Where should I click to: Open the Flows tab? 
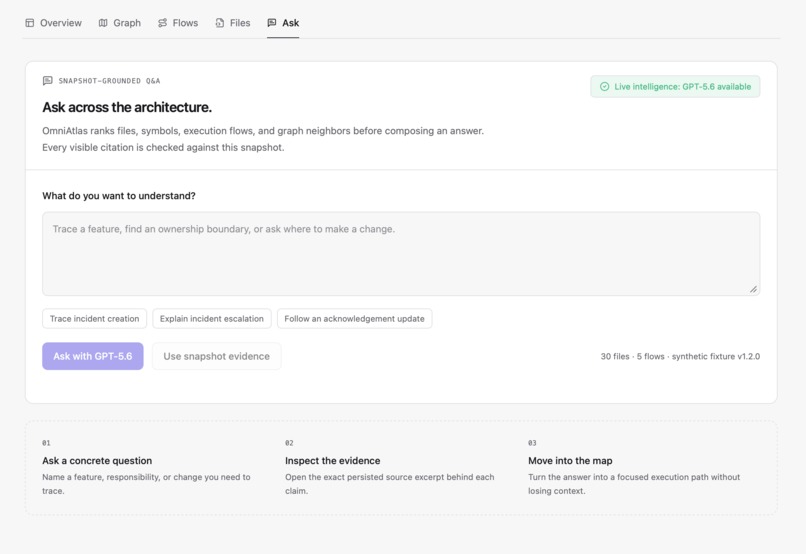click(x=178, y=23)
